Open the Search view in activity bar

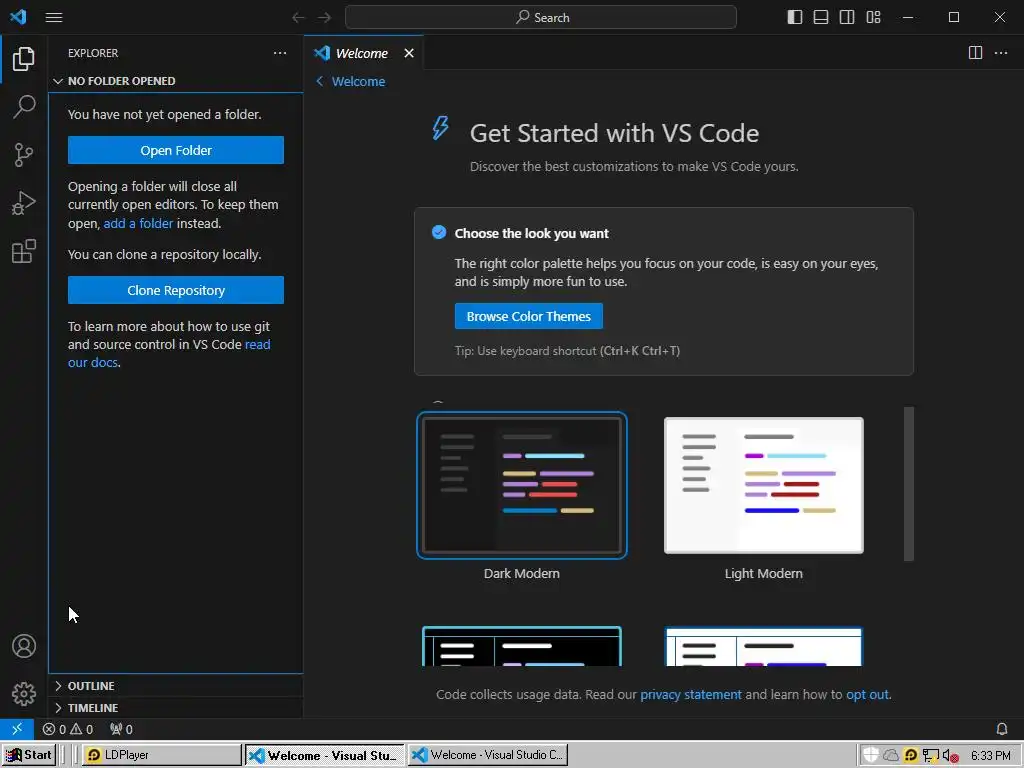coord(24,106)
